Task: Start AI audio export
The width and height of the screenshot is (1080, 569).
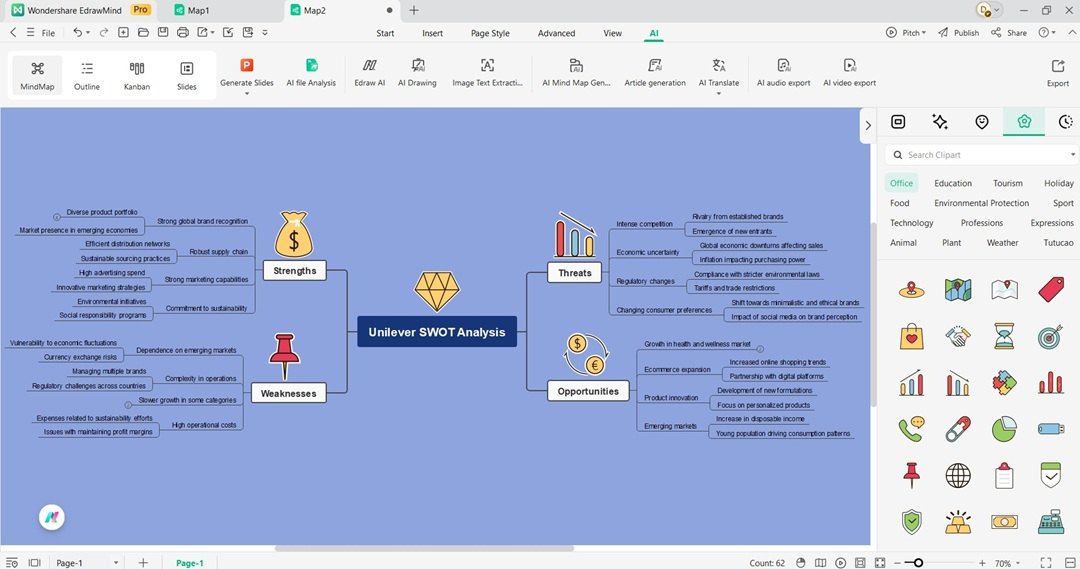Action: point(783,72)
